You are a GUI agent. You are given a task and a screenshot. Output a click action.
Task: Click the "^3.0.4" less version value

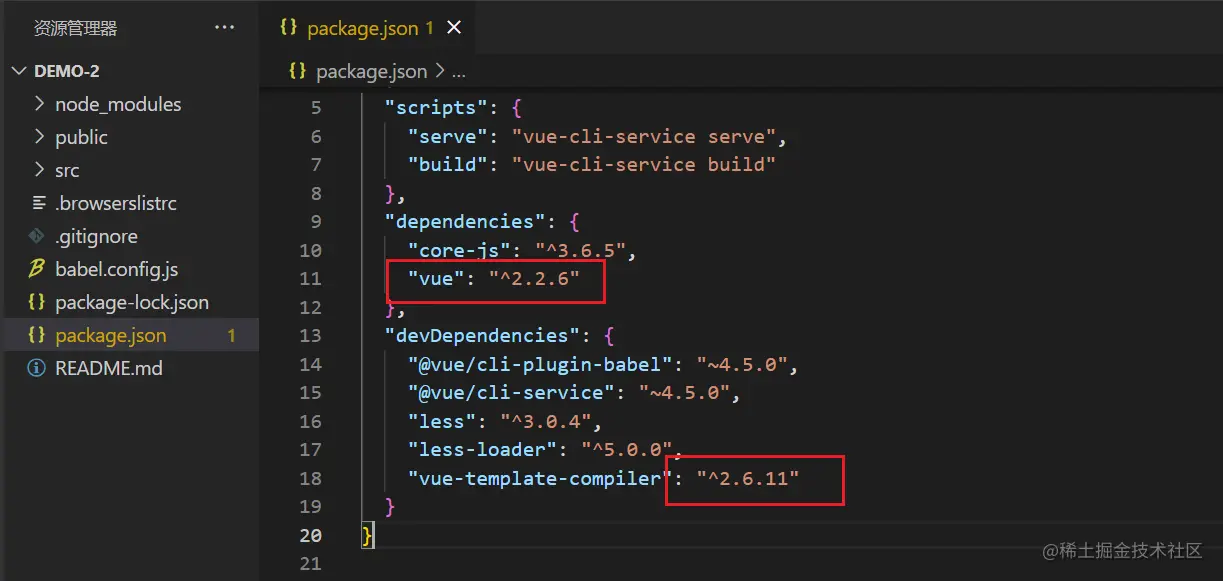coord(545,421)
